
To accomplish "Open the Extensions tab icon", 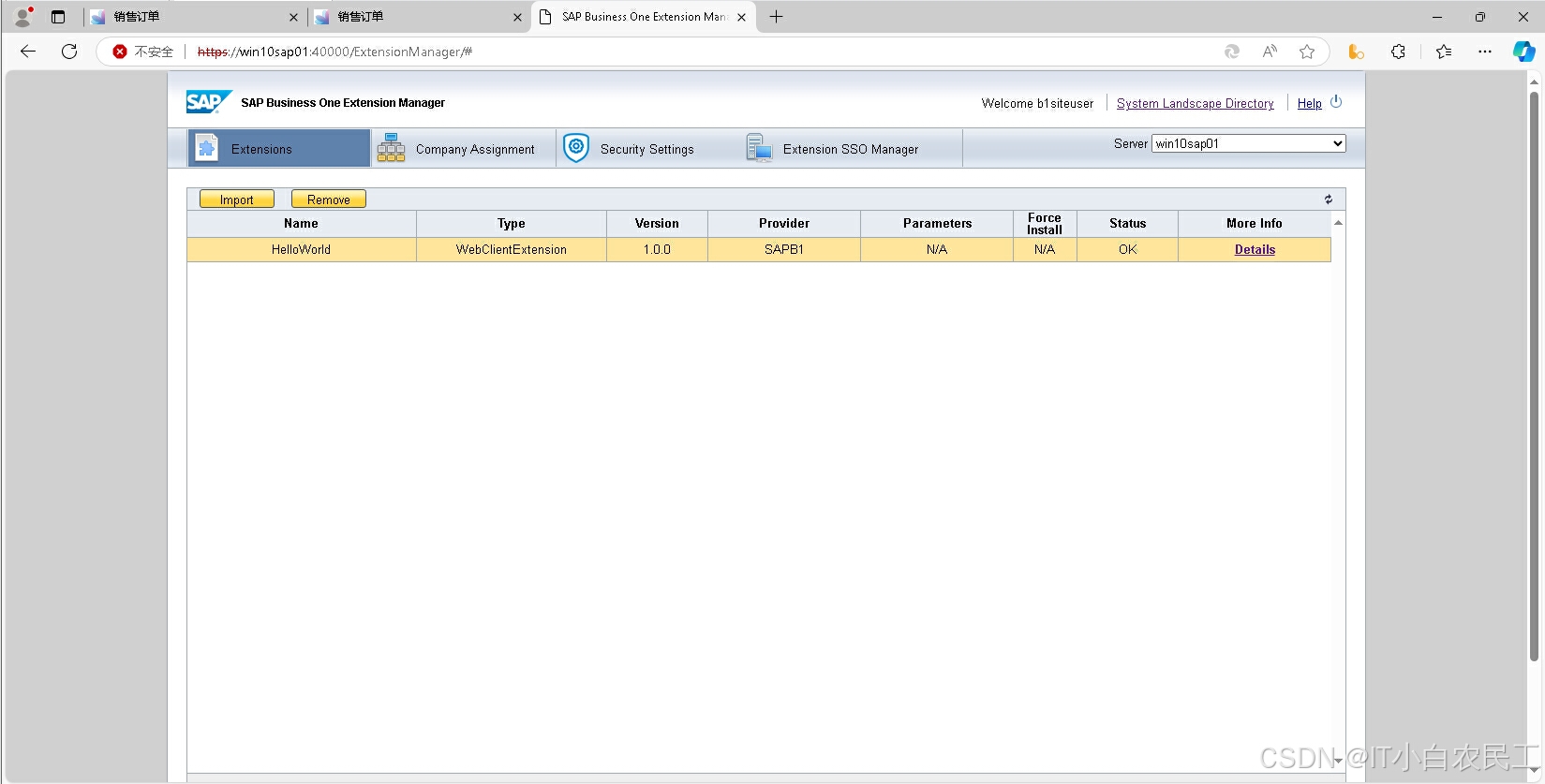I will click(x=207, y=148).
